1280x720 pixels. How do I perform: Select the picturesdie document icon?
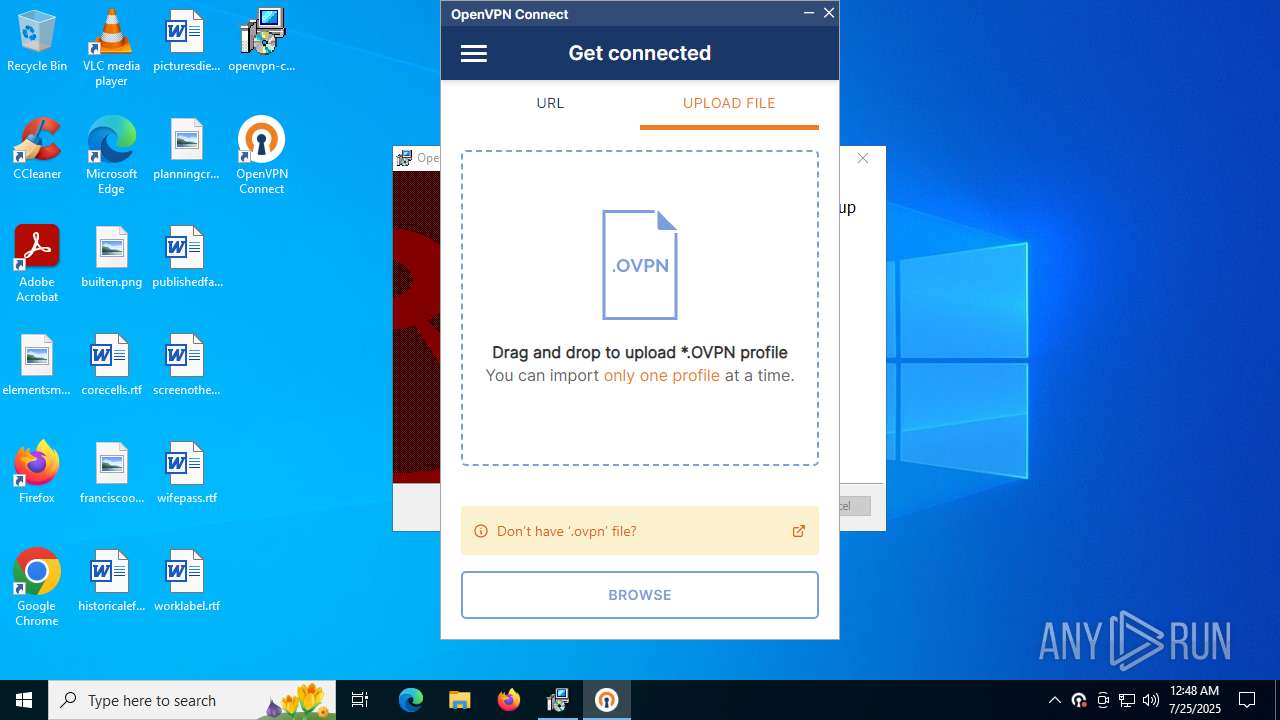click(186, 41)
